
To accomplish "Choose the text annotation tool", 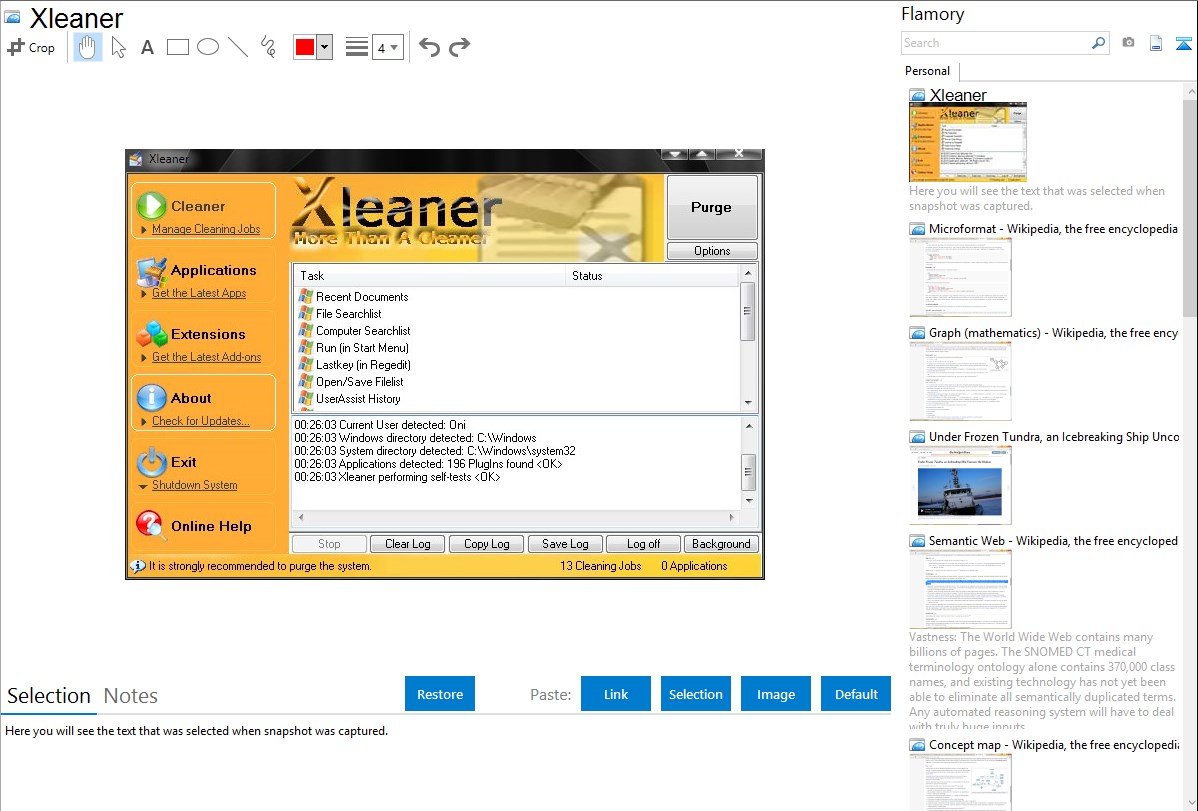I will click(x=147, y=47).
